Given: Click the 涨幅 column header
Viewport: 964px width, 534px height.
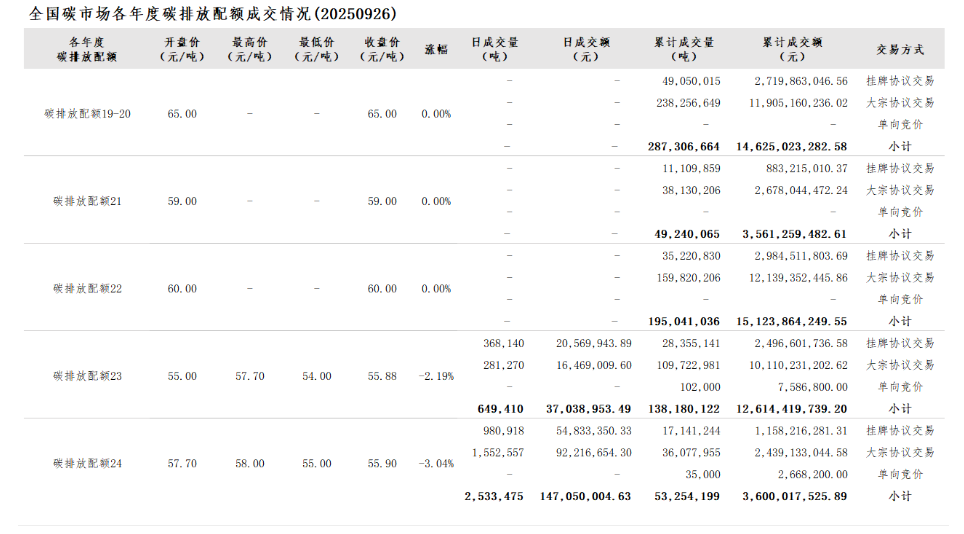Looking at the screenshot, I should (x=436, y=49).
